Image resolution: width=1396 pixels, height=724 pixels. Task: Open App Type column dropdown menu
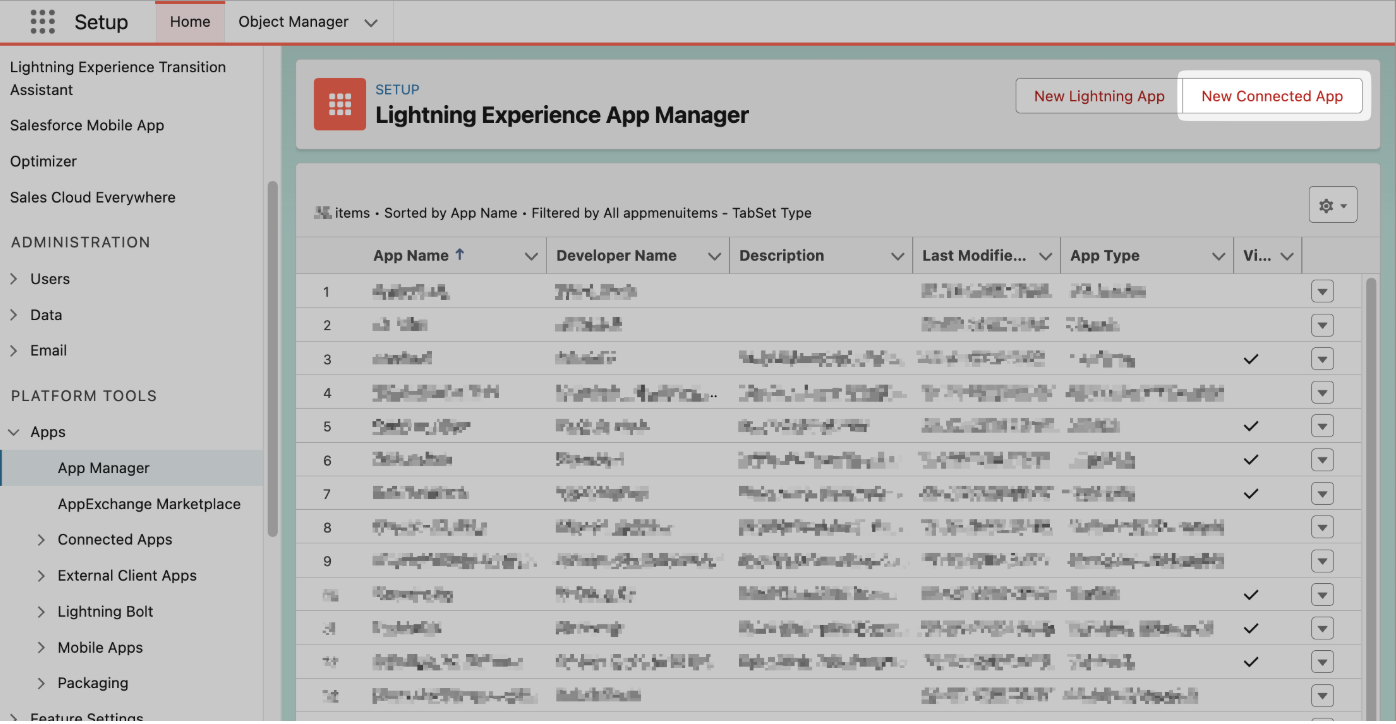[x=1218, y=256]
